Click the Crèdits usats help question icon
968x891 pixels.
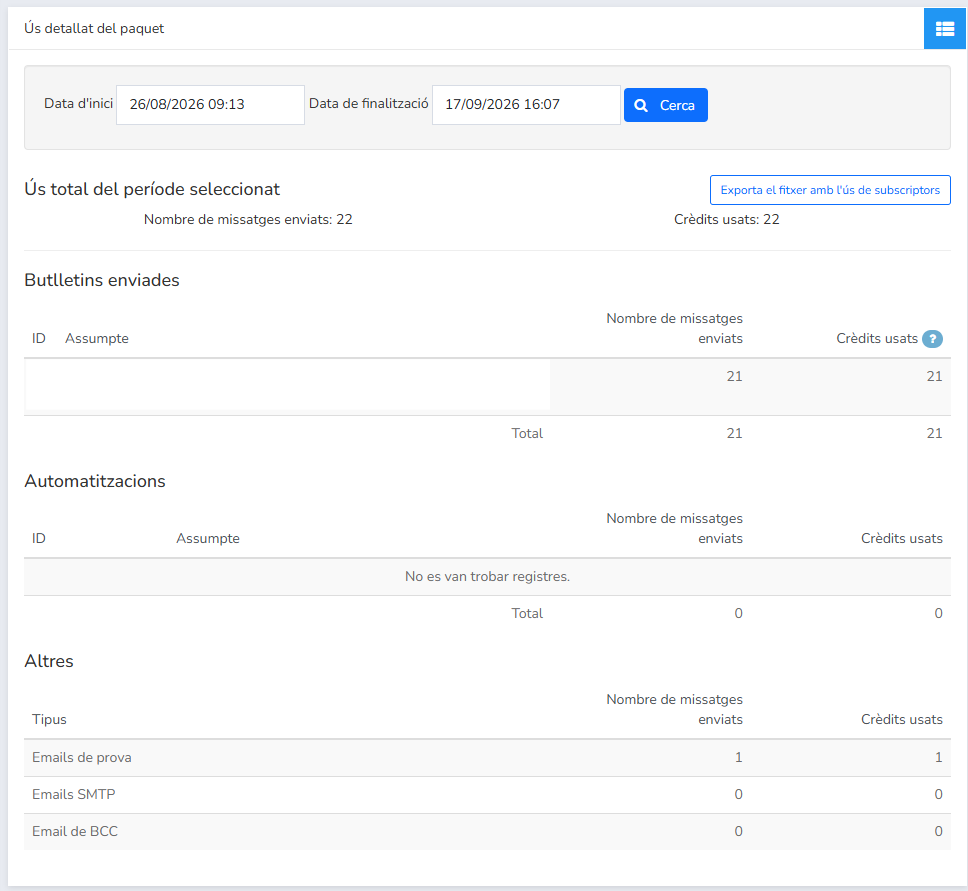click(932, 338)
